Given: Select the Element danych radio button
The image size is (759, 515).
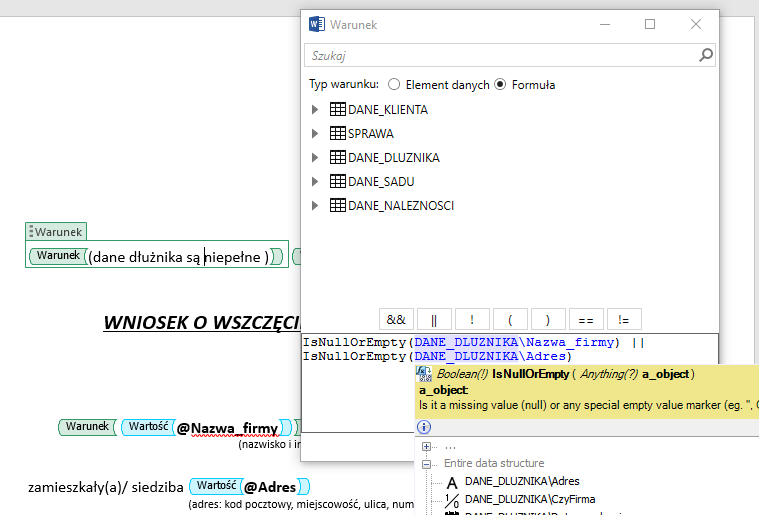Looking at the screenshot, I should click(394, 85).
